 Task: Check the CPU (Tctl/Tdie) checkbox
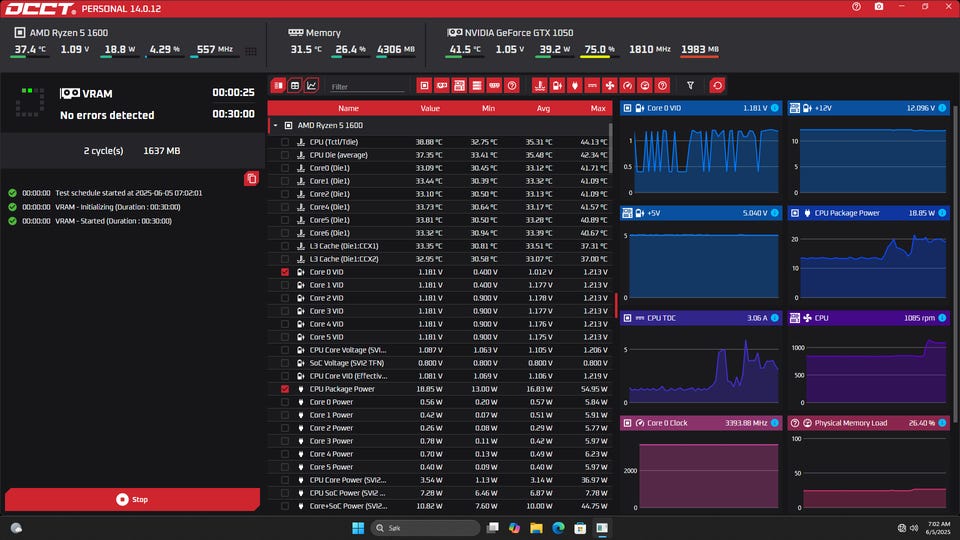pos(285,142)
